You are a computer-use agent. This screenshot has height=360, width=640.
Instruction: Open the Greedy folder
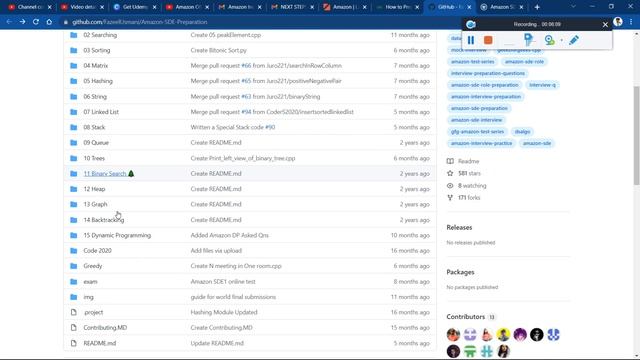point(93,266)
